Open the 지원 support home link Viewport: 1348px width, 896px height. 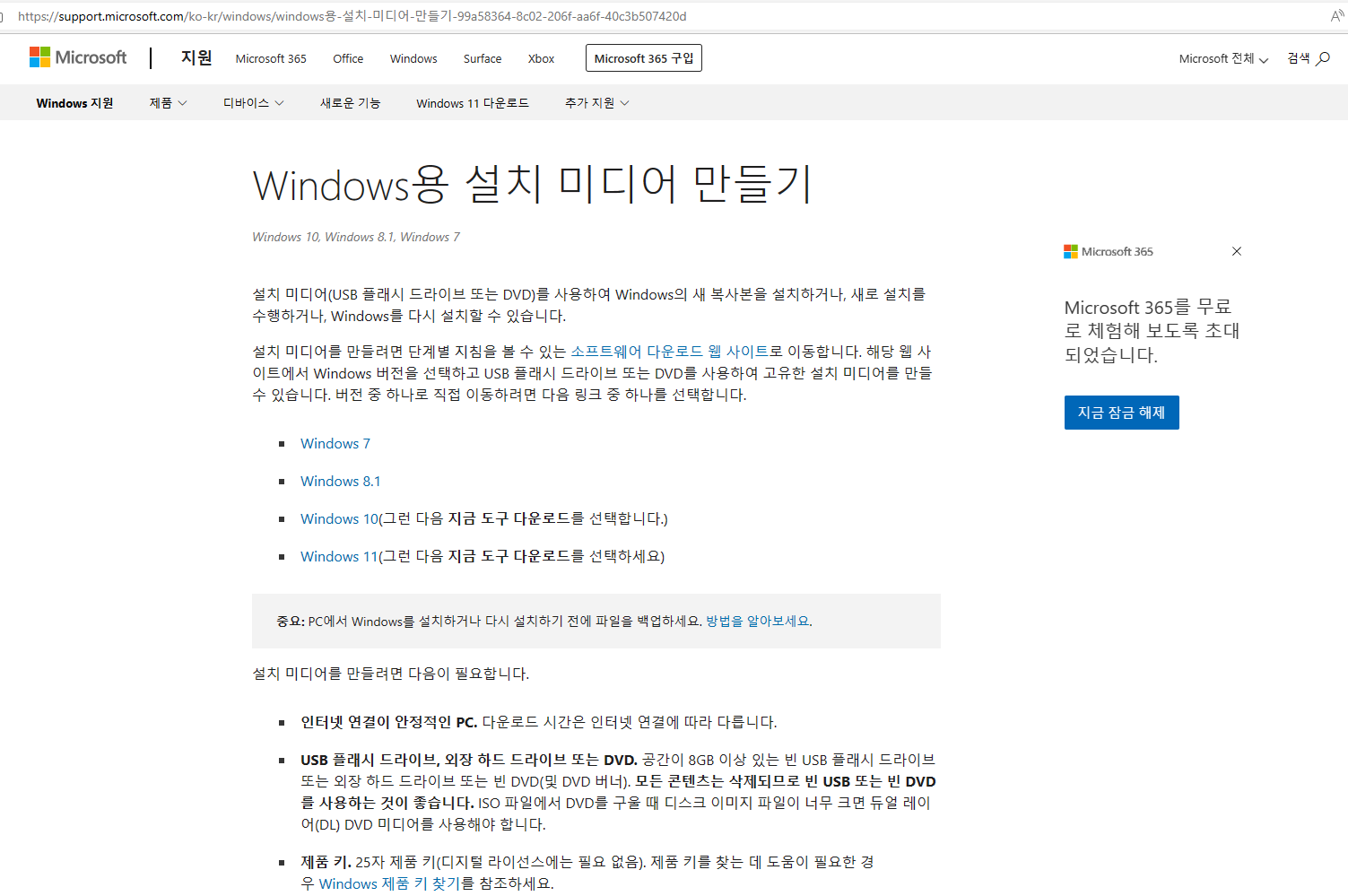pyautogui.click(x=196, y=57)
